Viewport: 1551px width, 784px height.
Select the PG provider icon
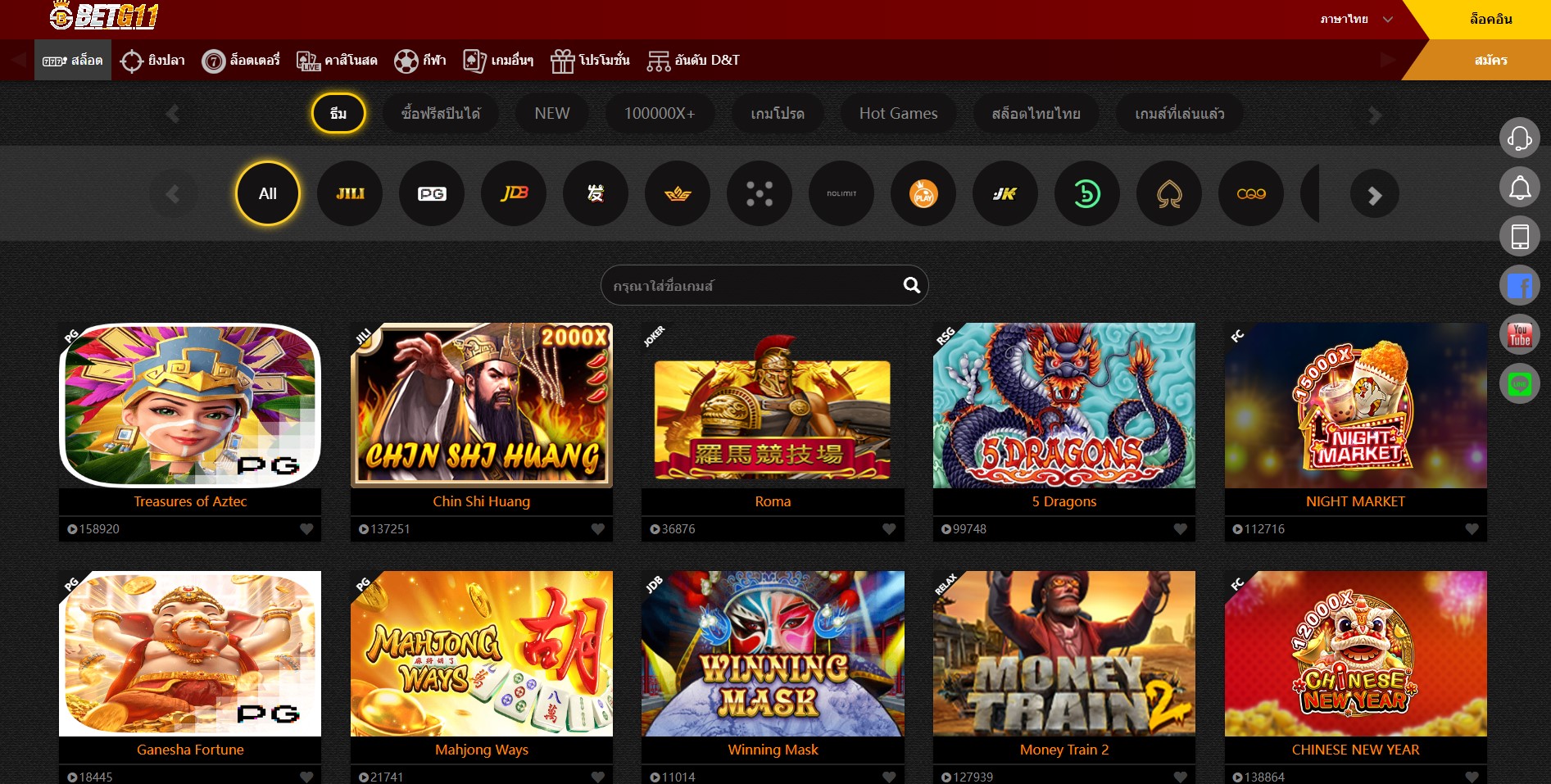pyautogui.click(x=432, y=194)
